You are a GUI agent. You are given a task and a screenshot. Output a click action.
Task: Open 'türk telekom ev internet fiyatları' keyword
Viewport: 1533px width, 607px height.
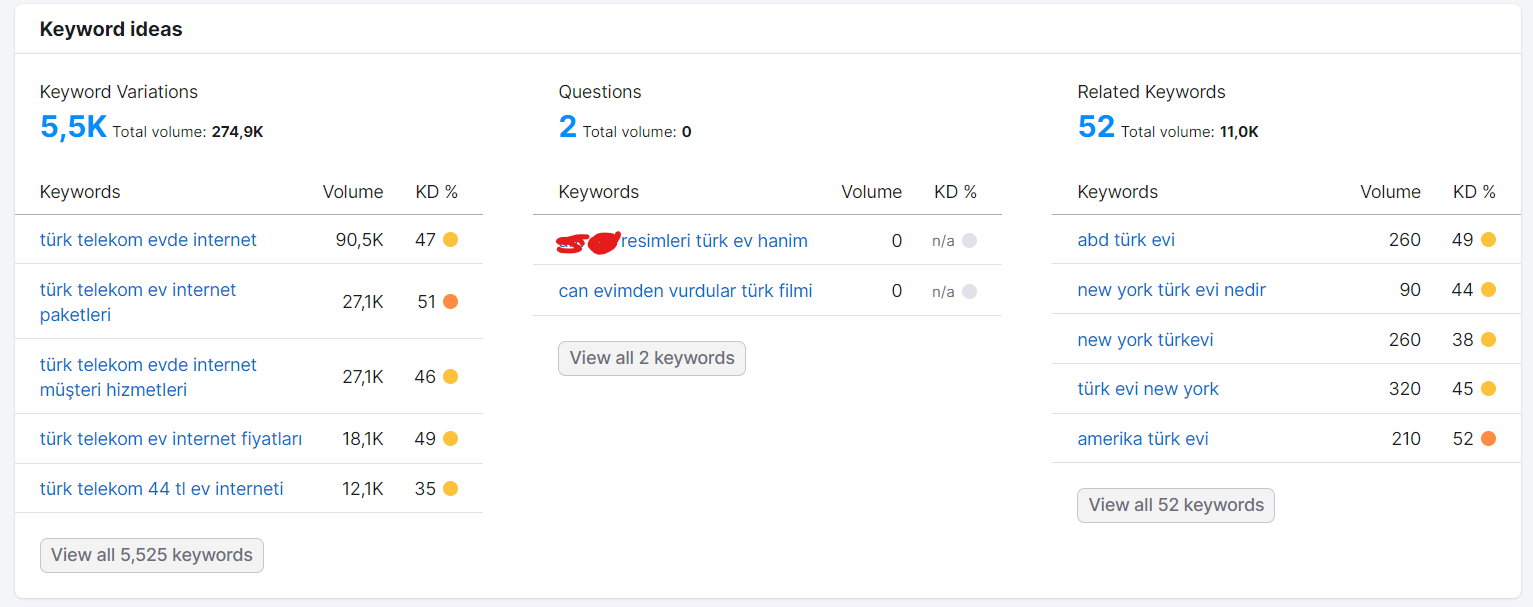pyautogui.click(x=171, y=439)
